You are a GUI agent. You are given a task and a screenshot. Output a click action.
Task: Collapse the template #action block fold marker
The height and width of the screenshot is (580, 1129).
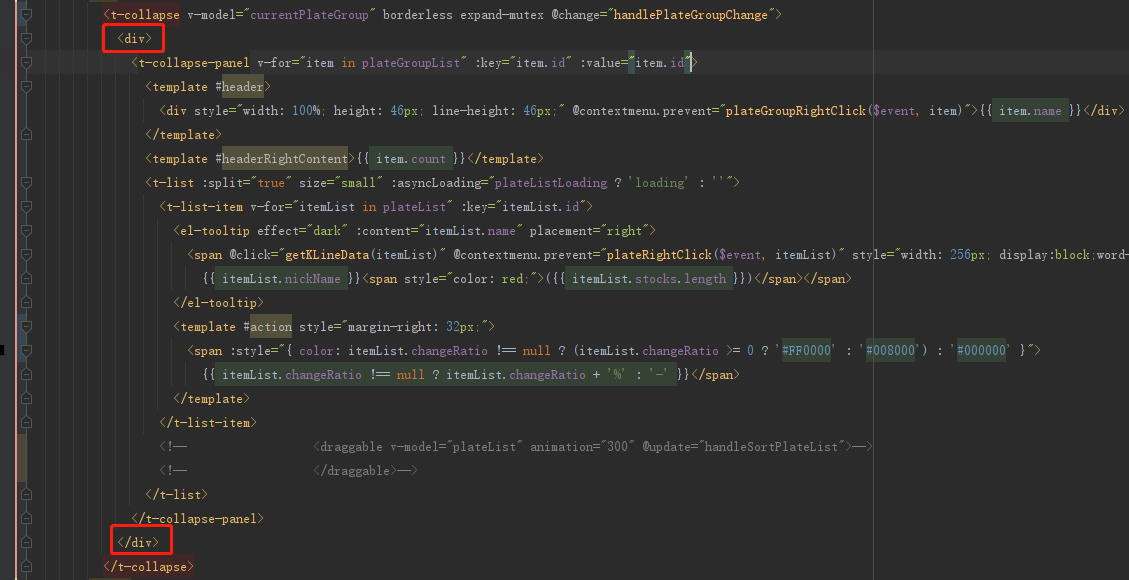pos(27,327)
